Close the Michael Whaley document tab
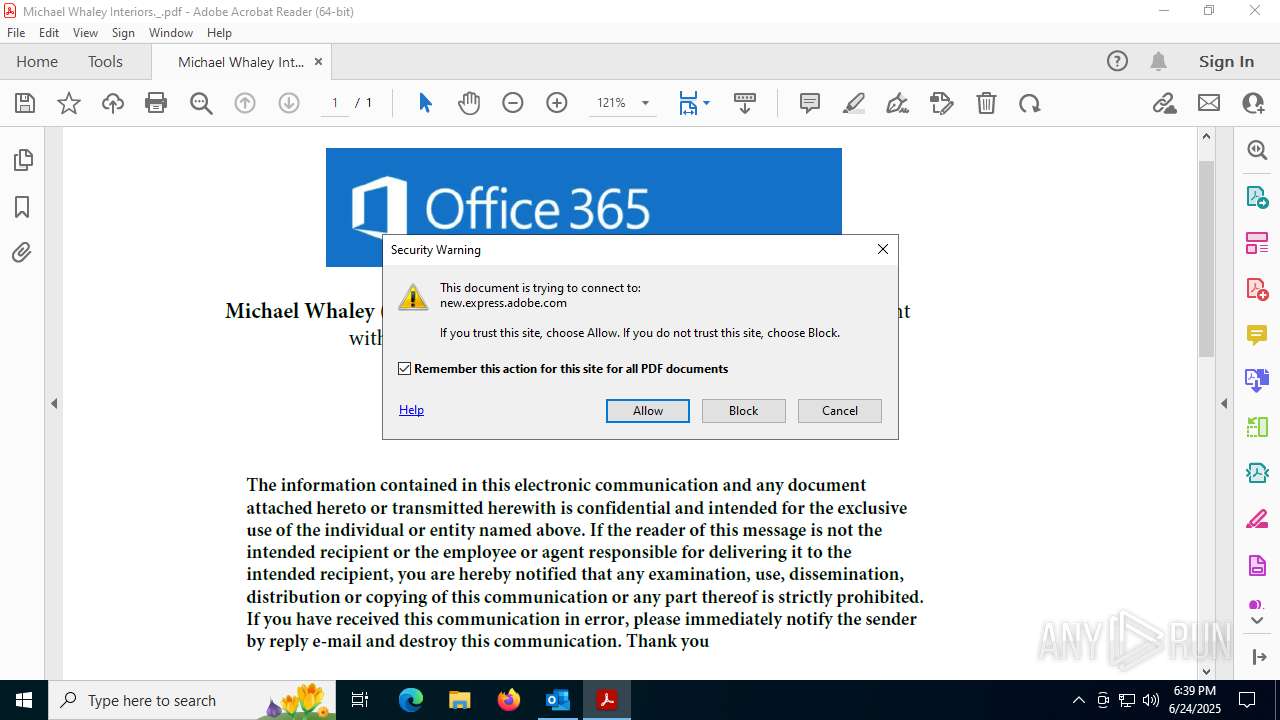The image size is (1280, 720). point(318,61)
